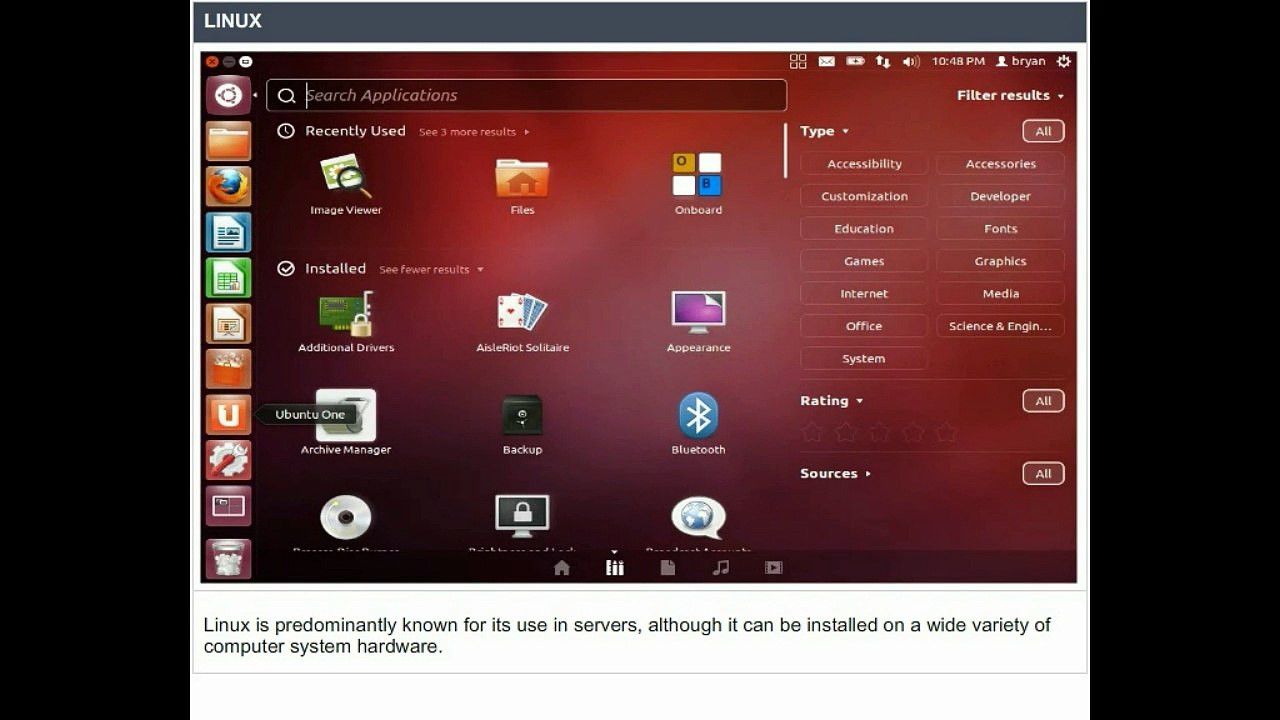
Task: Open the bryan user menu
Action: point(1021,61)
